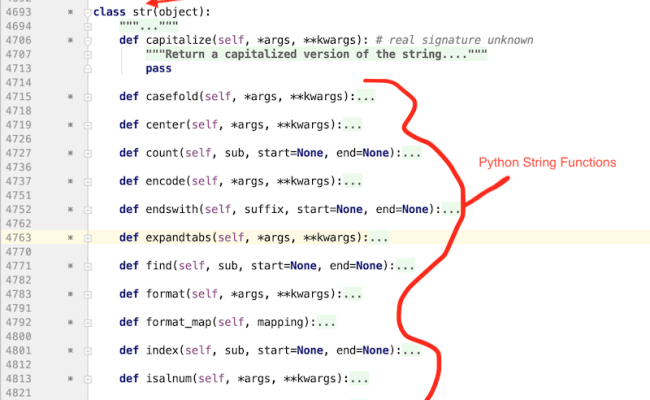Click the gutter marker on the count line

coord(70,153)
